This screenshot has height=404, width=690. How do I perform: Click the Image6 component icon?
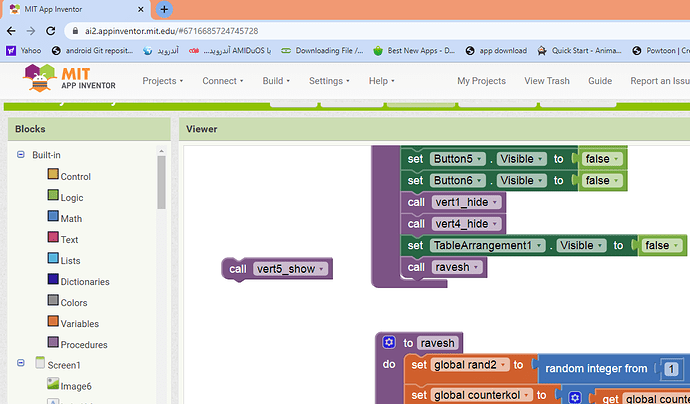[53, 385]
